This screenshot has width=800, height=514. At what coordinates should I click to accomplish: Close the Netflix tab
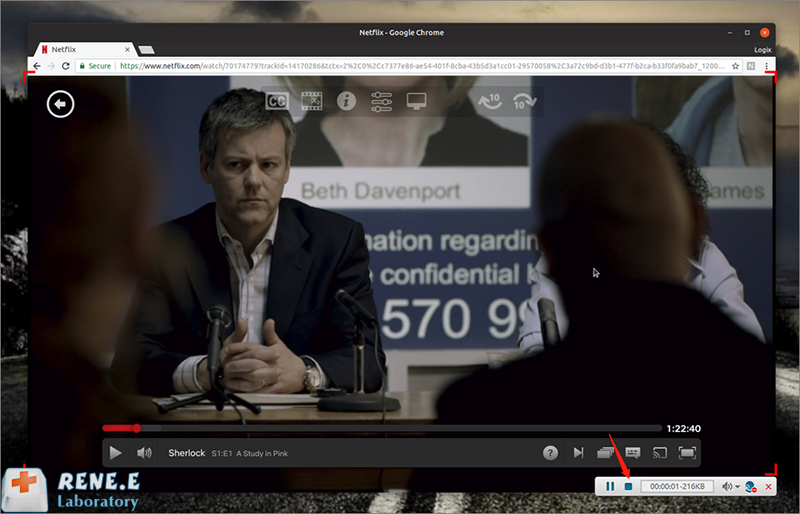pos(127,50)
